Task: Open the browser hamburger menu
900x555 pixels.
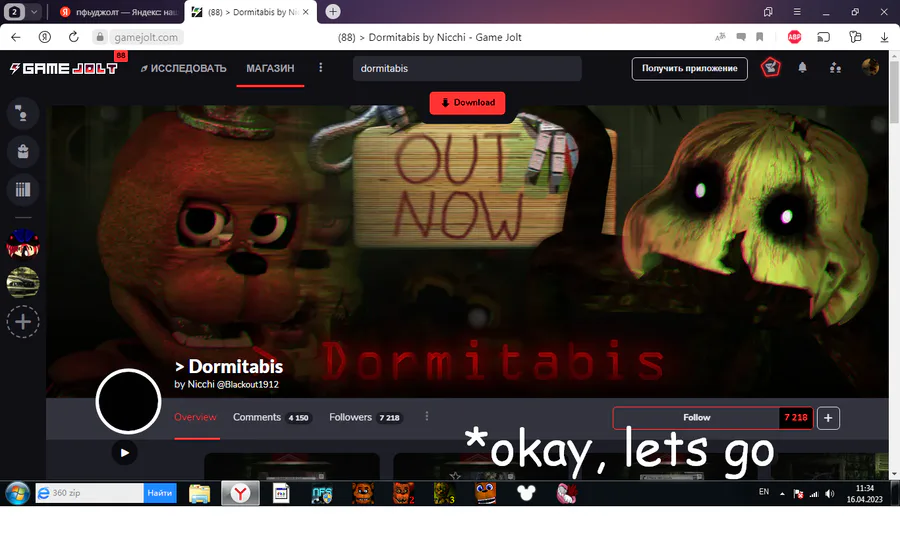Action: (x=797, y=12)
